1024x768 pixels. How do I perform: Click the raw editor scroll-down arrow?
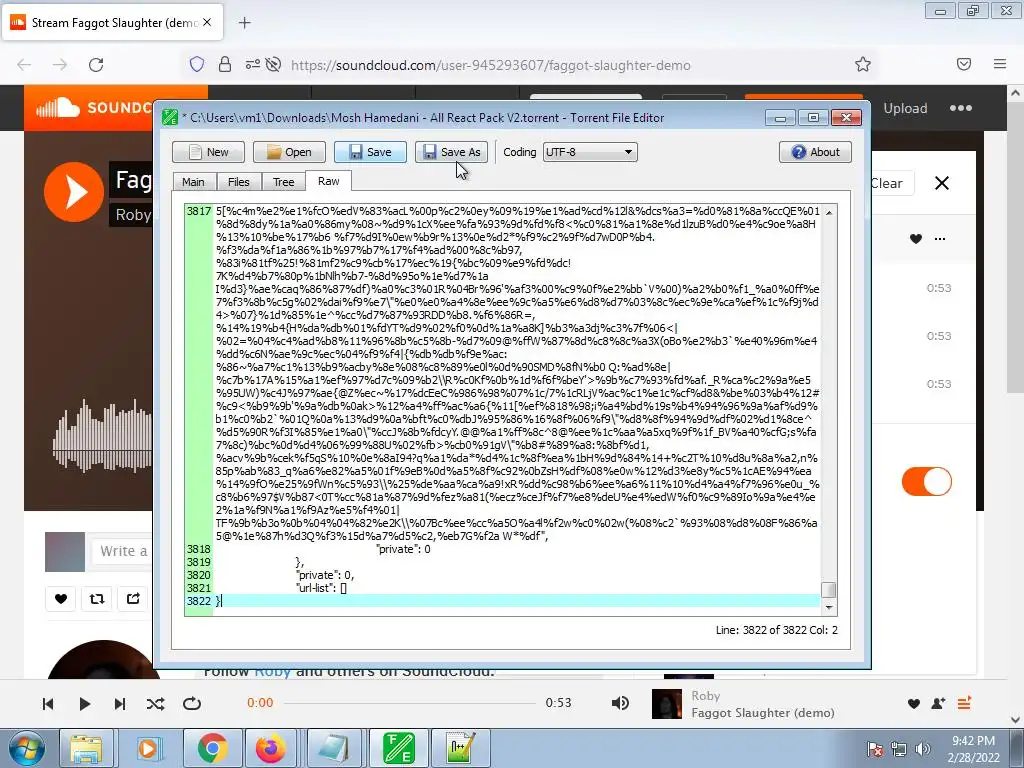[x=829, y=607]
